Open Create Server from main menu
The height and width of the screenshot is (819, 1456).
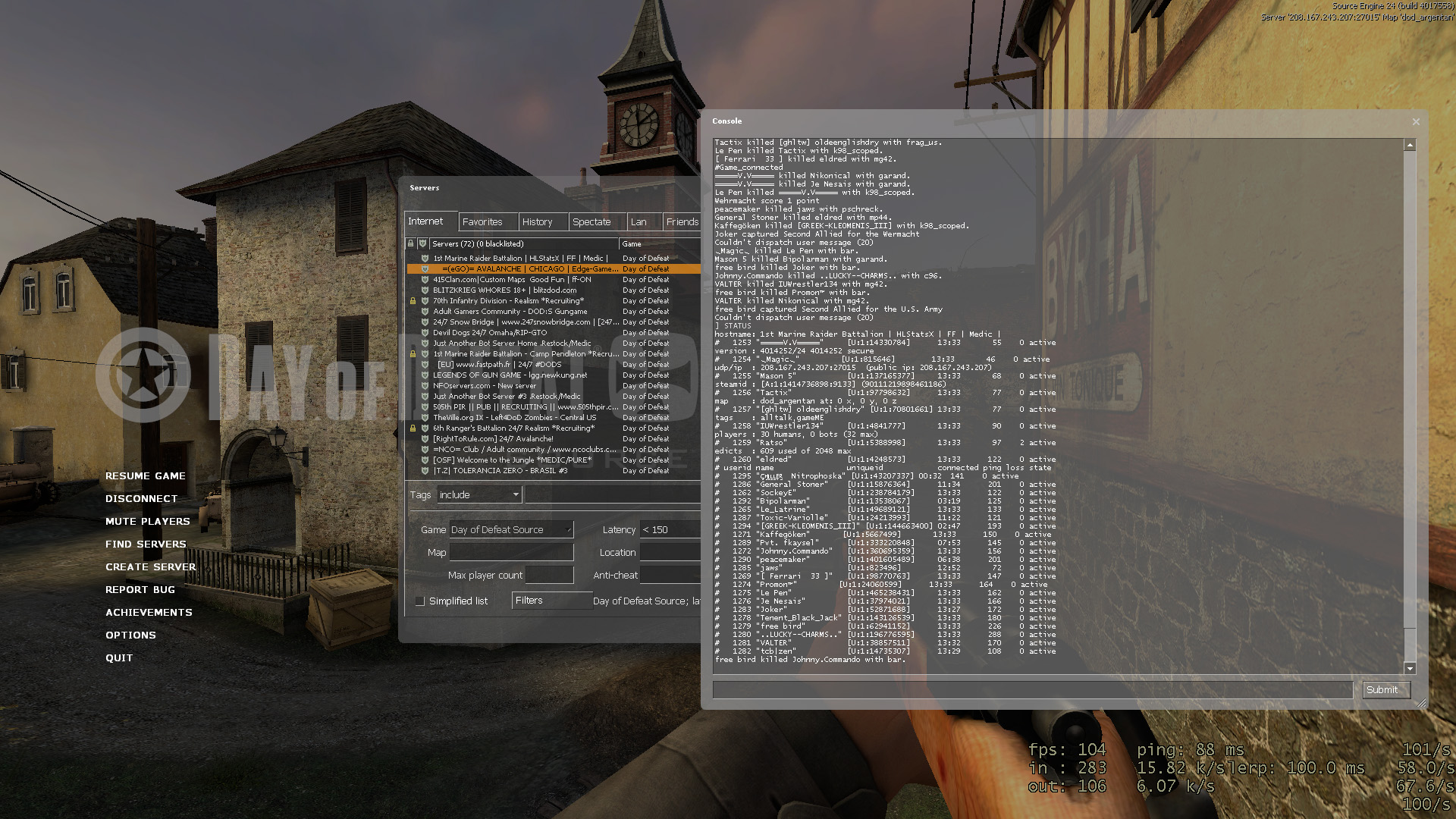point(151,567)
